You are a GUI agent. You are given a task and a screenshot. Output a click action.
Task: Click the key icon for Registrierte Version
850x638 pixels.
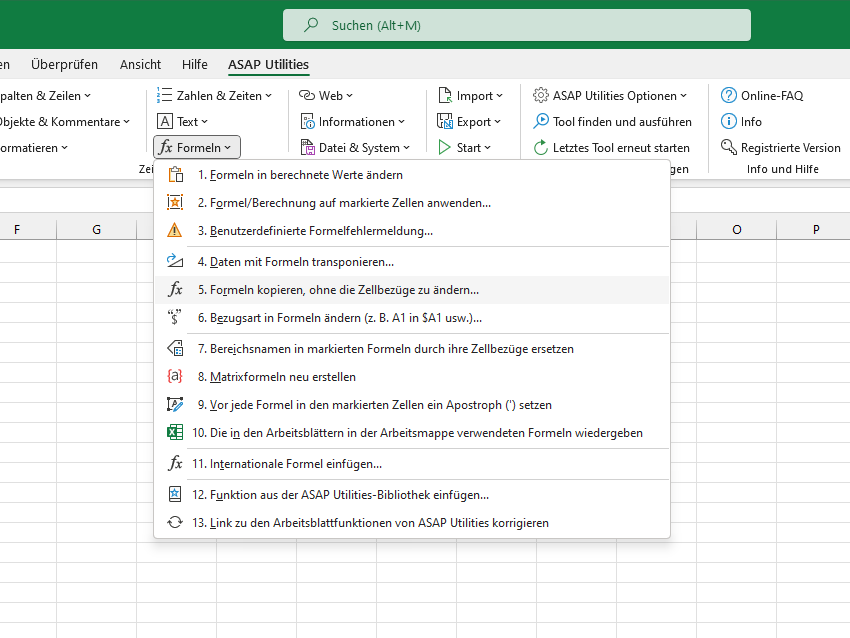click(x=729, y=147)
